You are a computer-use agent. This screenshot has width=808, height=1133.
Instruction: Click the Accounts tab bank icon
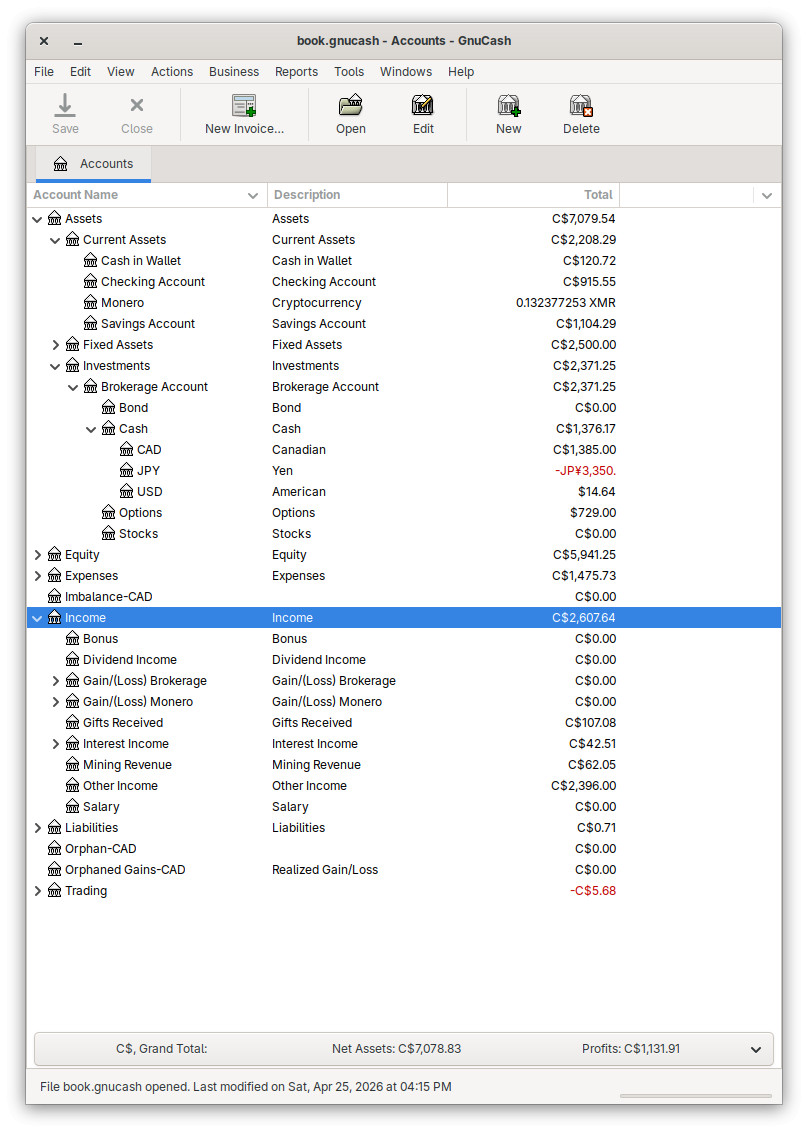(61, 164)
